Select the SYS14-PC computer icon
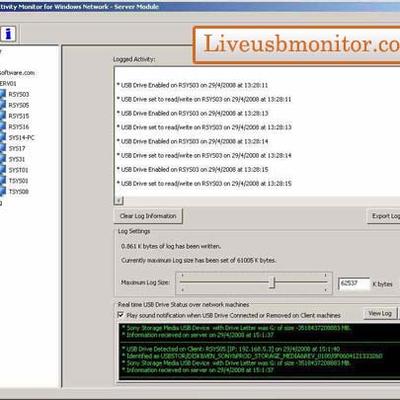This screenshot has height=400, width=400. coord(3,137)
